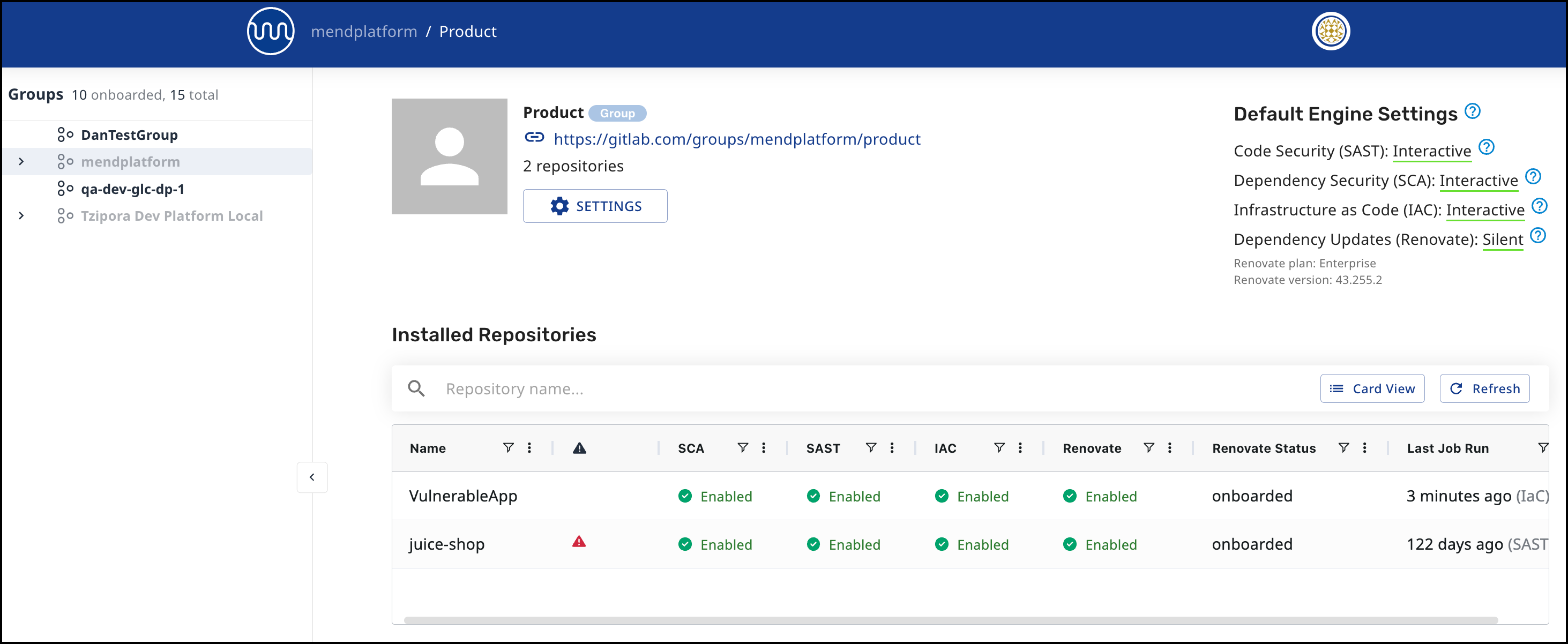Open the Renovate column options menu
This screenshot has width=1568, height=644.
(x=1170, y=448)
